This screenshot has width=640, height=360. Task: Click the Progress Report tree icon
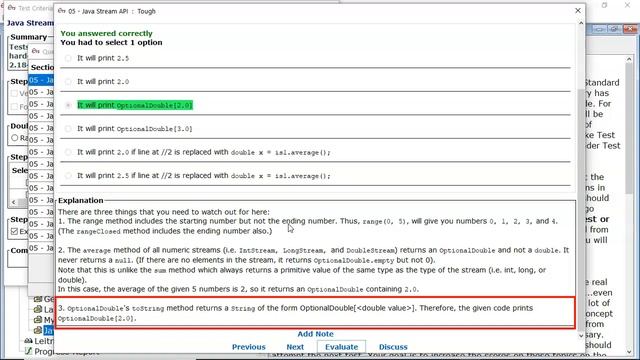pyautogui.click(x=28, y=351)
